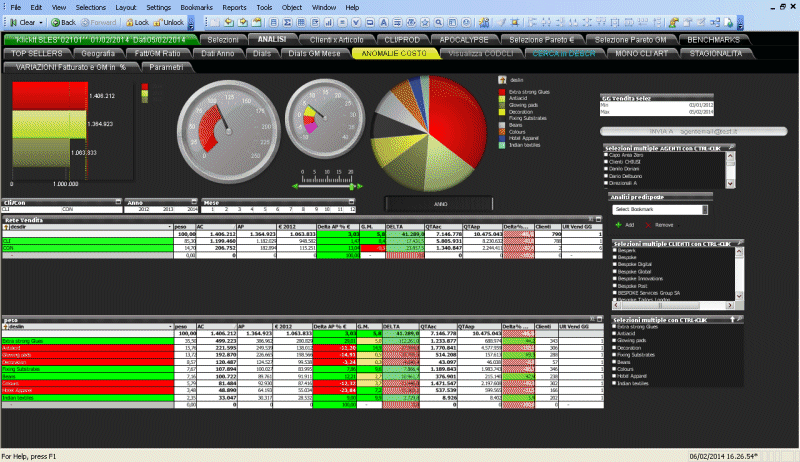Viewport: 800px width, 462px height.
Task: Open the Selections menu
Action: click(91, 7)
